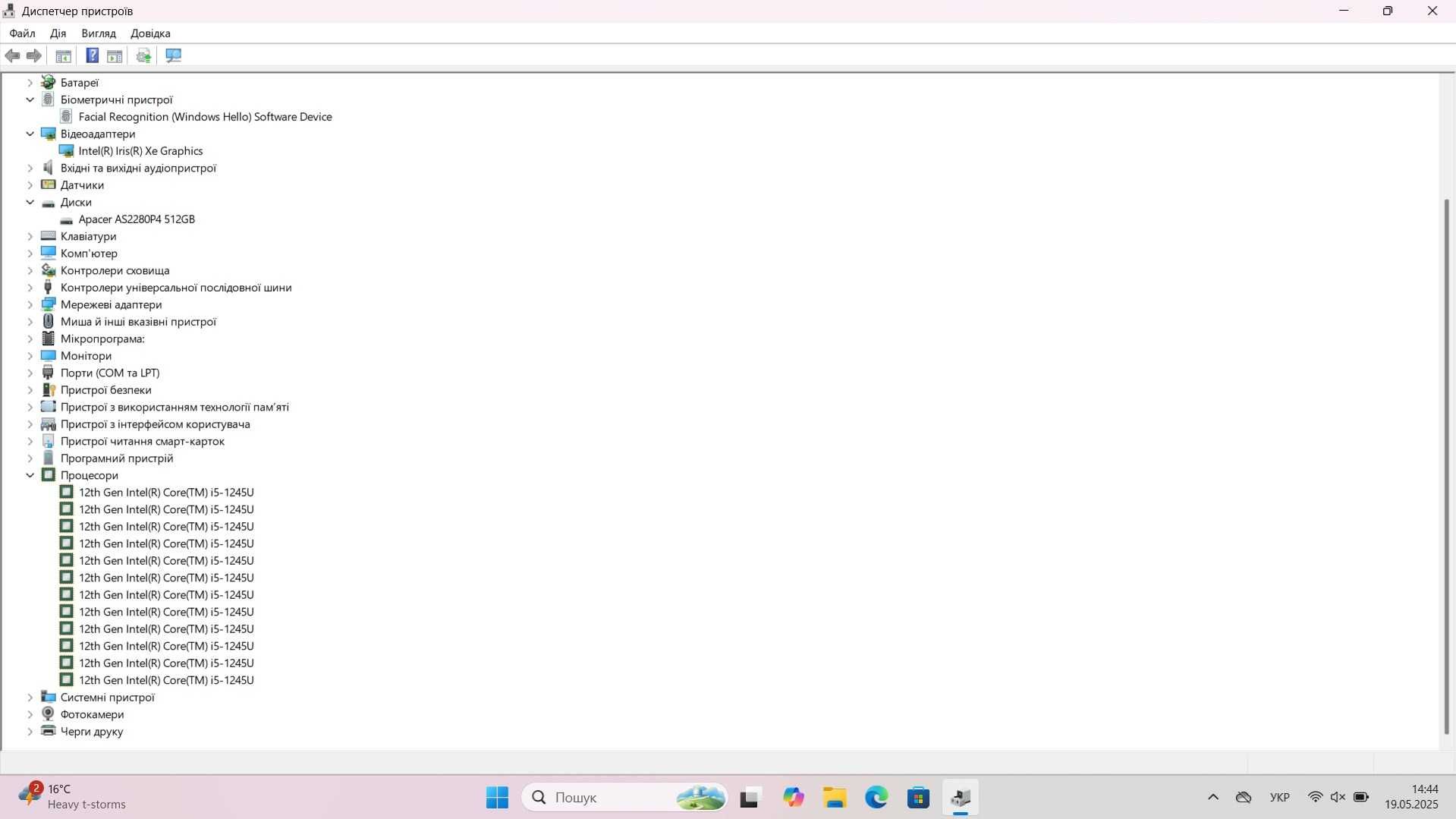1456x819 pixels.
Task: Open the clock showing 14:44
Action: [1411, 797]
